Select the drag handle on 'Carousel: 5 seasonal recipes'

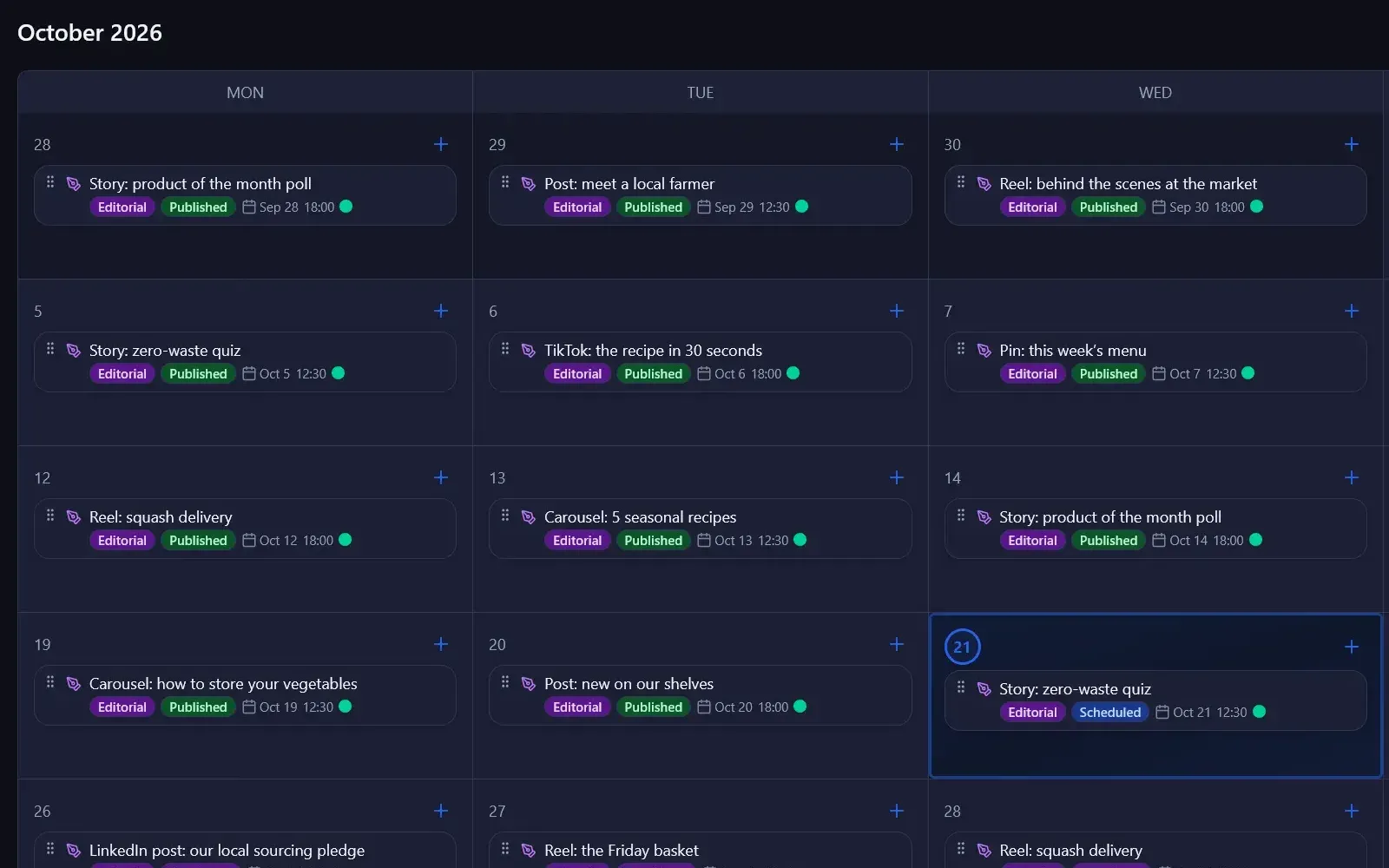pos(505,516)
